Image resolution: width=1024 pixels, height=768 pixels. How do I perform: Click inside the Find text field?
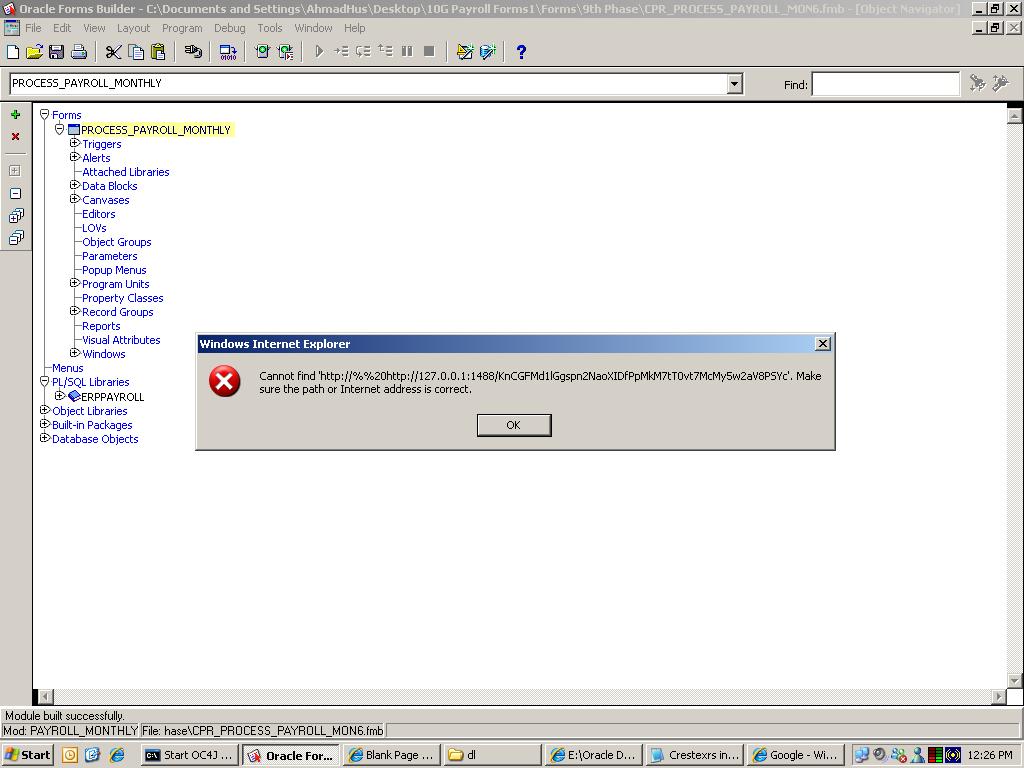pyautogui.click(x=884, y=84)
